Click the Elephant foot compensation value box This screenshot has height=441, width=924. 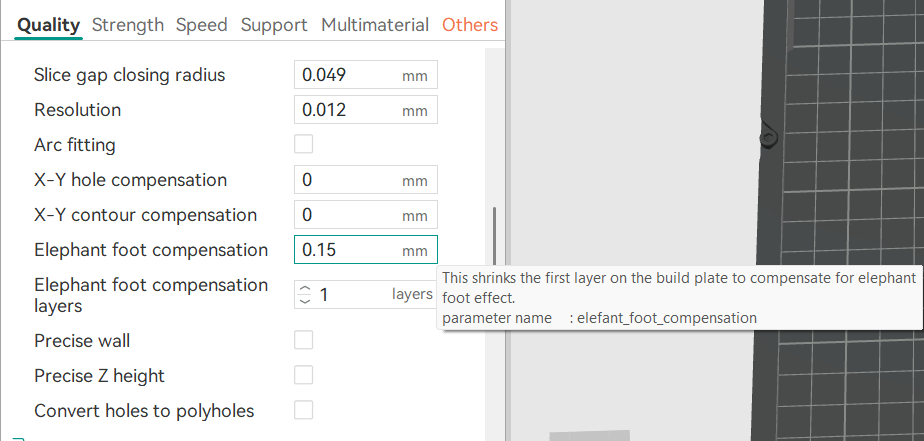348,250
